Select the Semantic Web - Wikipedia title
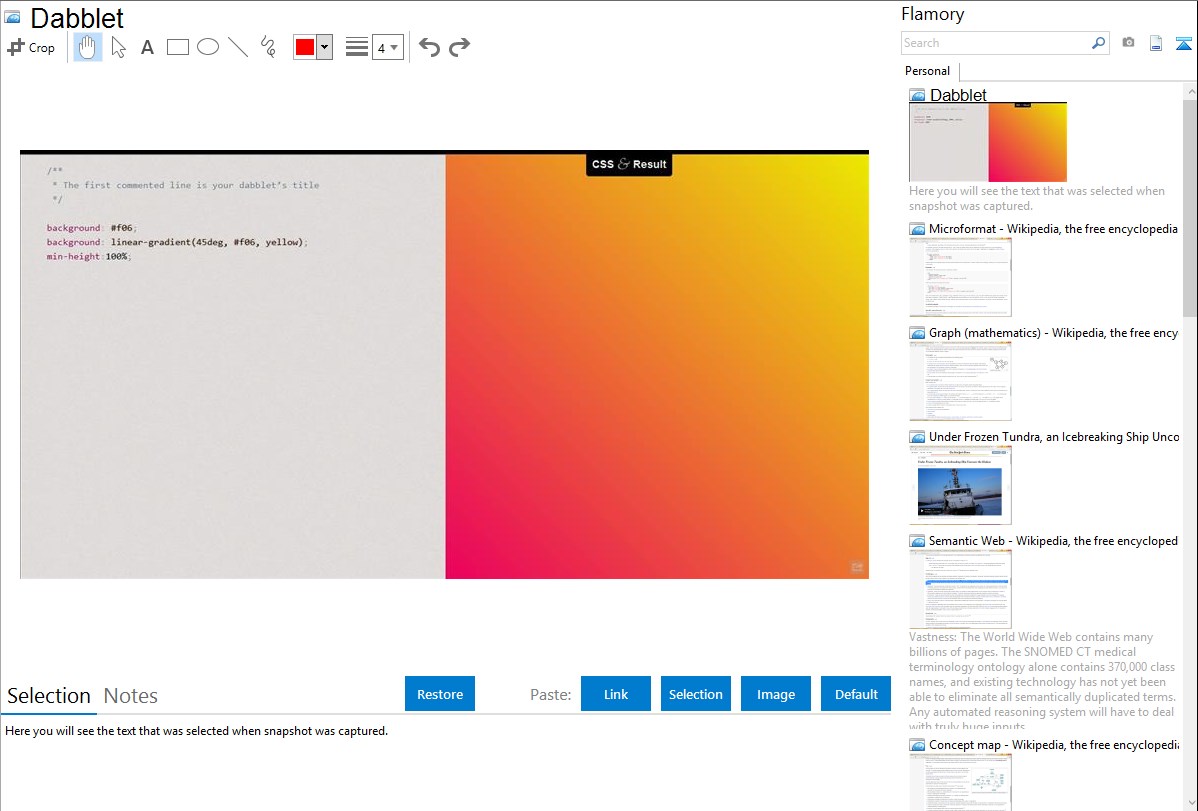The width and height of the screenshot is (1198, 811). tap(1053, 540)
